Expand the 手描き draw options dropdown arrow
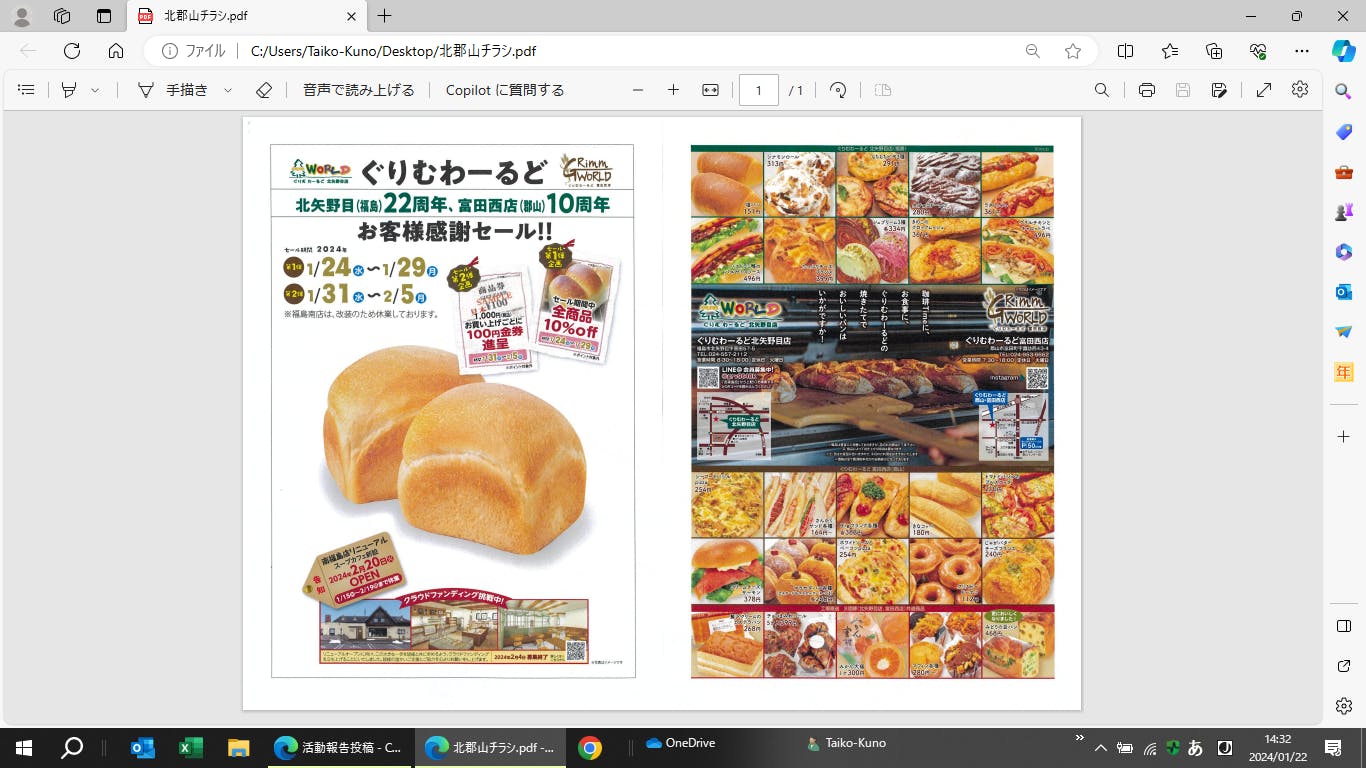1366x768 pixels. click(x=228, y=90)
